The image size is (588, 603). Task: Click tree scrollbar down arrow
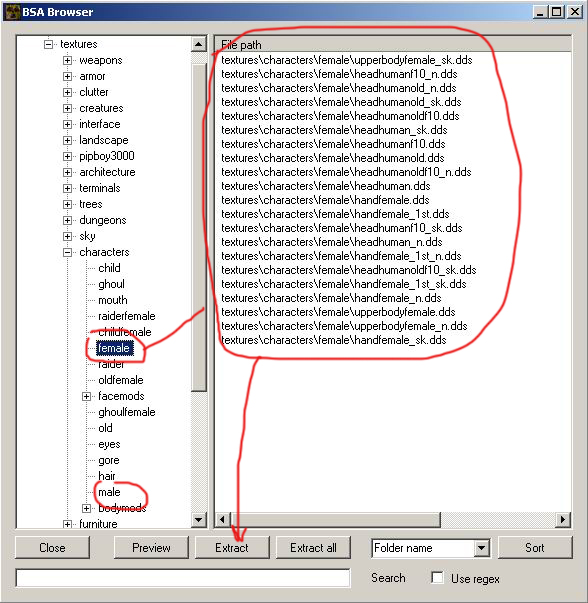coord(198,520)
